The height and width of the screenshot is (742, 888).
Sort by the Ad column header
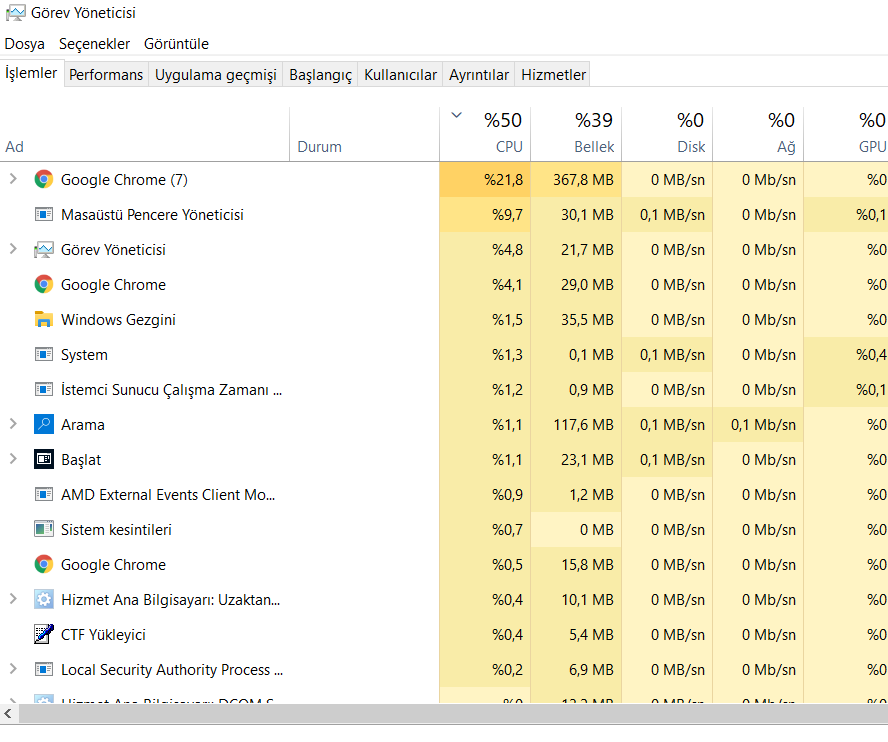144,135
